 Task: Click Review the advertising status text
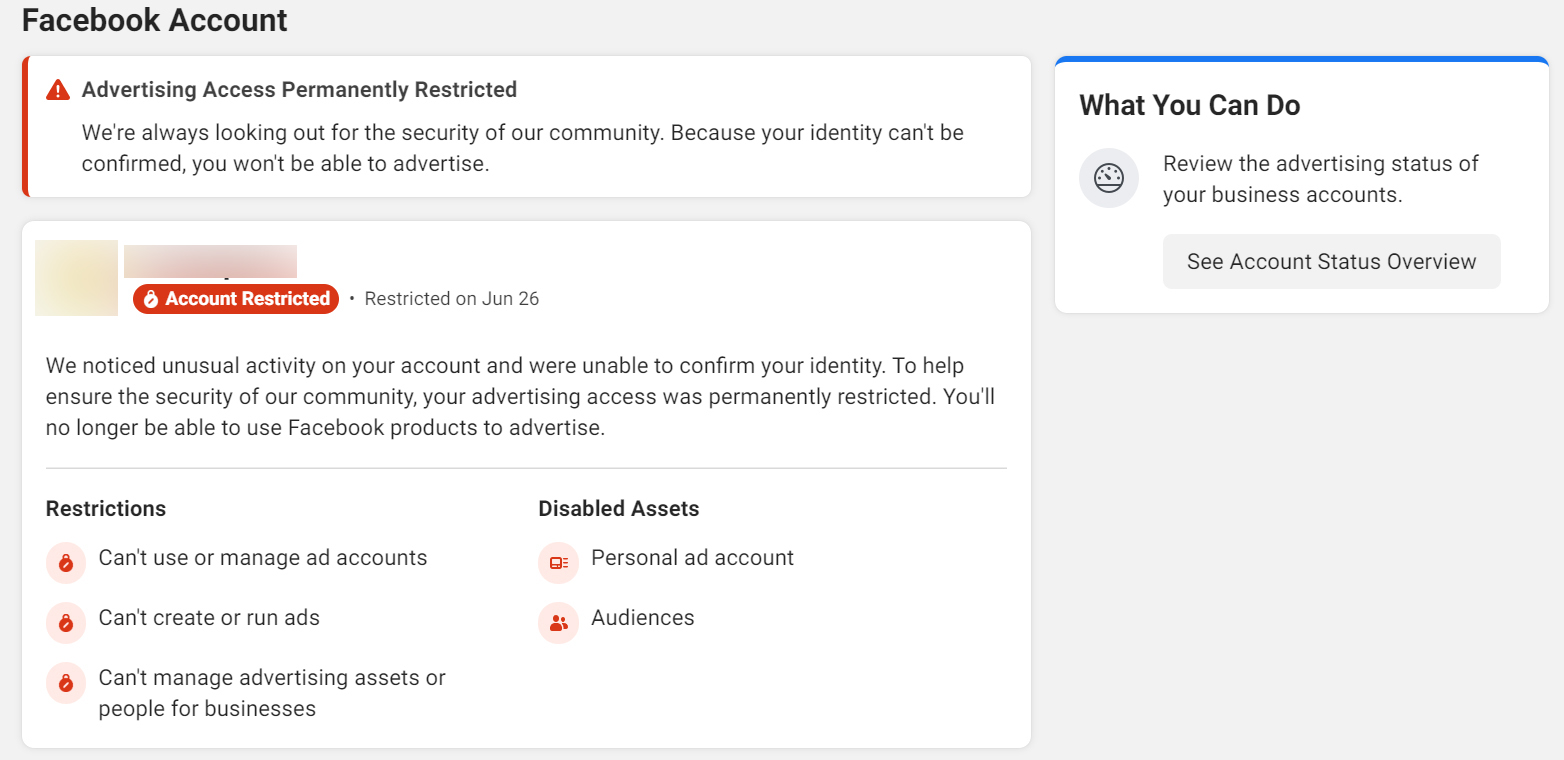(x=1321, y=179)
